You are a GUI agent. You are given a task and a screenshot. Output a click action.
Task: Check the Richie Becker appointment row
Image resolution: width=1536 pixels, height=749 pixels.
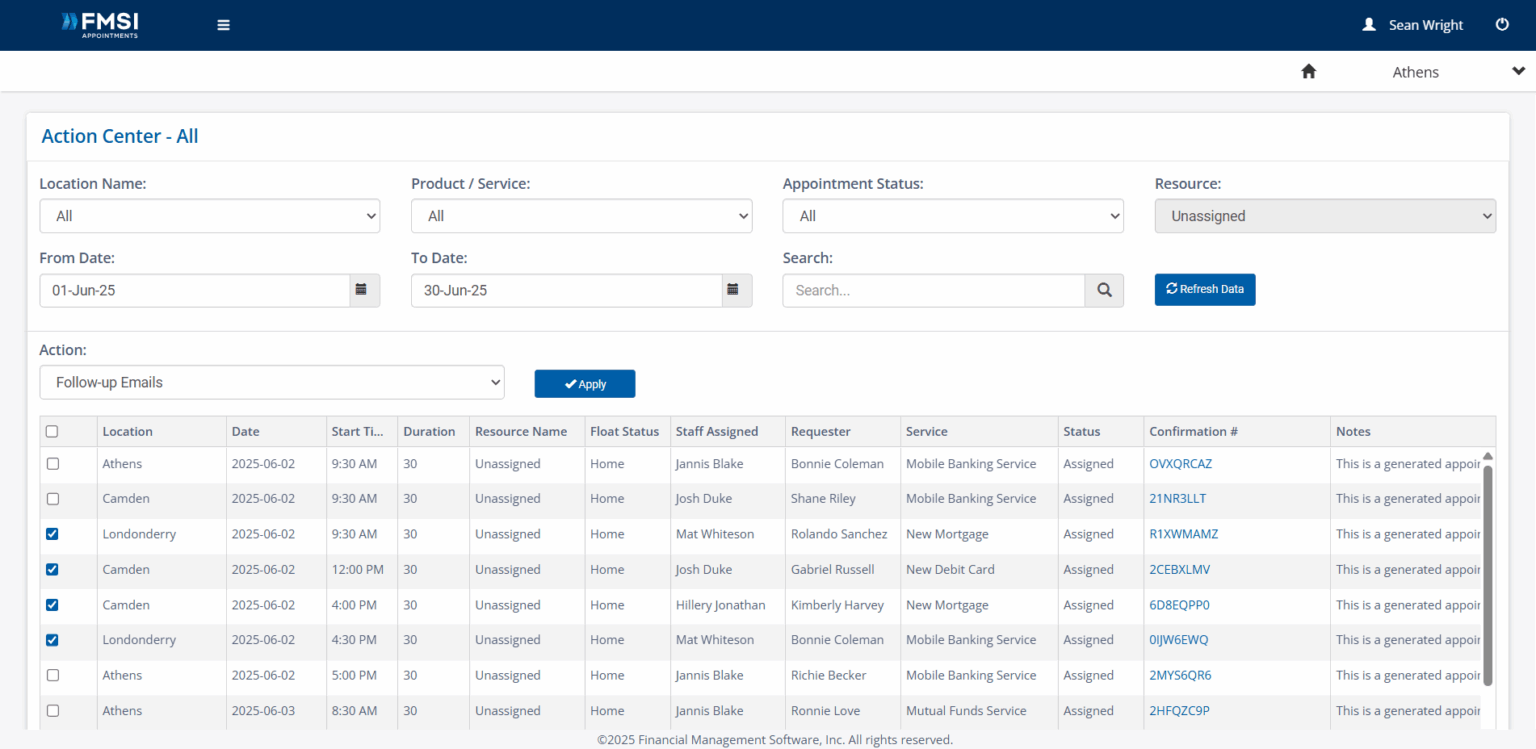[52, 676]
